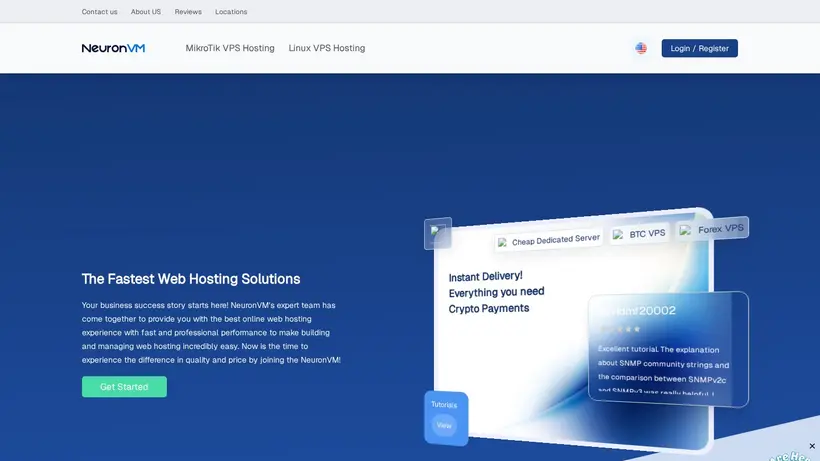Select the Cheap Dedicated Server tag
Image resolution: width=820 pixels, height=461 pixels.
coord(549,240)
